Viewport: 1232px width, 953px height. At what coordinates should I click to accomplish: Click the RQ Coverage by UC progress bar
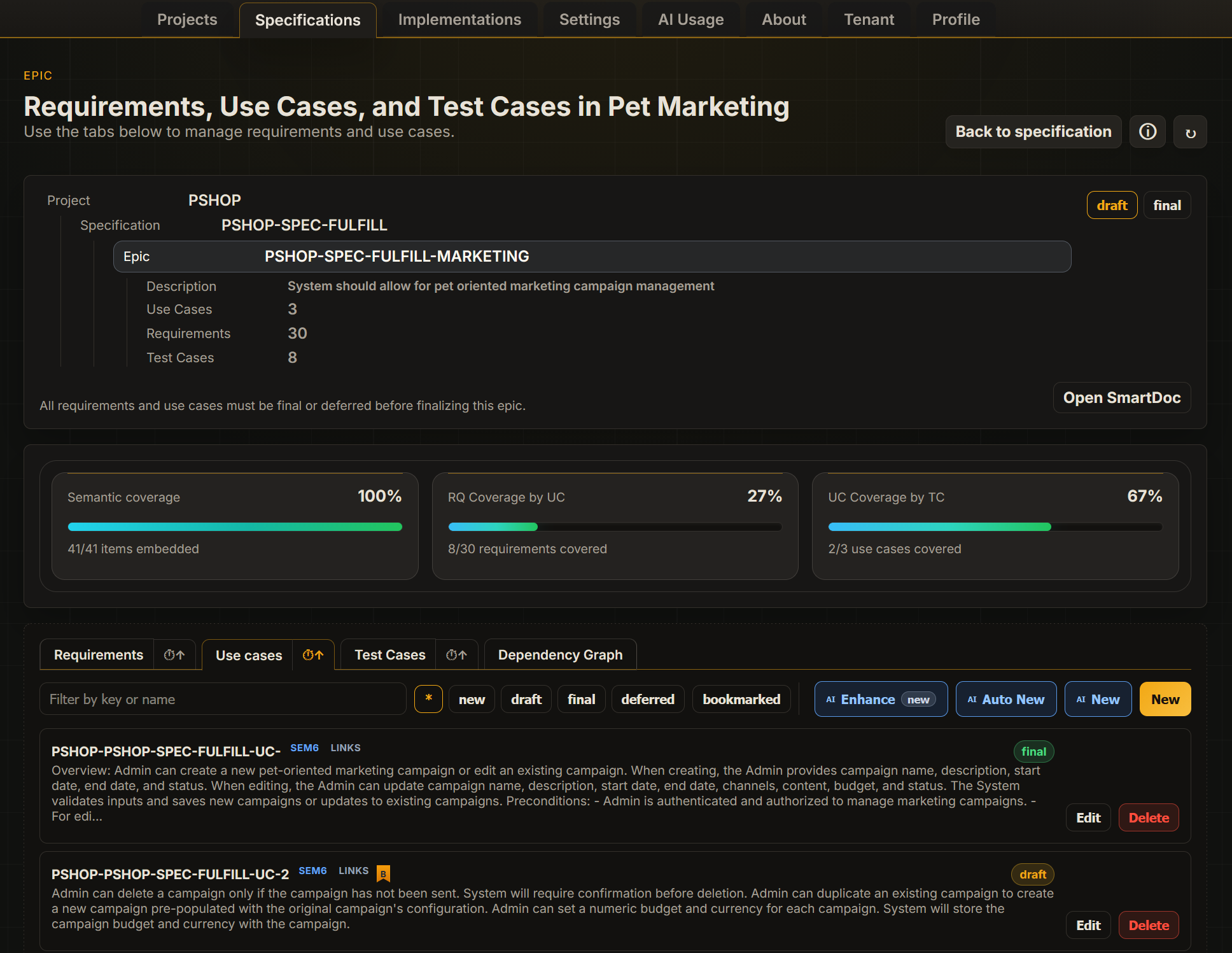click(x=615, y=526)
